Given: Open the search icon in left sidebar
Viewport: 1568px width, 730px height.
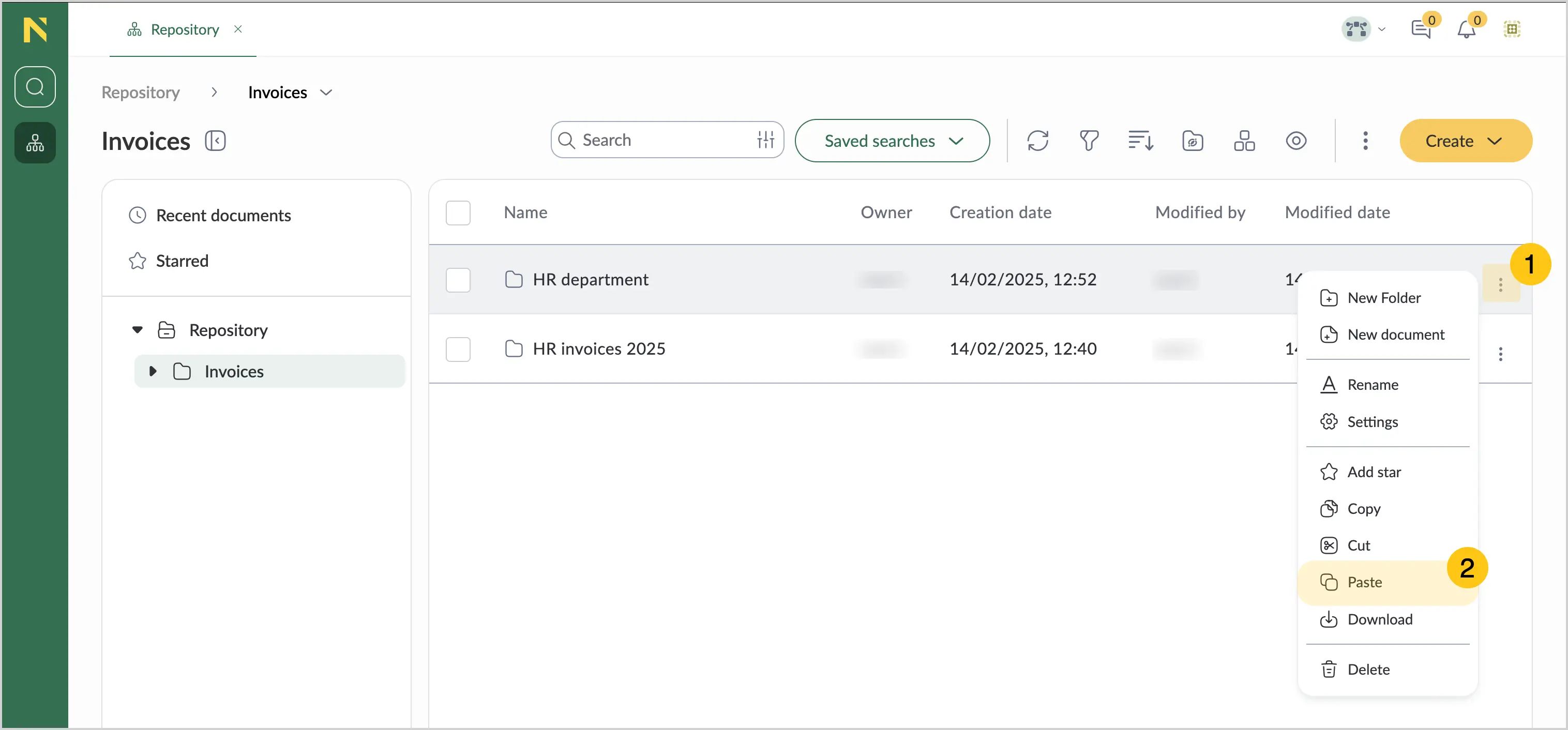Looking at the screenshot, I should tap(35, 87).
